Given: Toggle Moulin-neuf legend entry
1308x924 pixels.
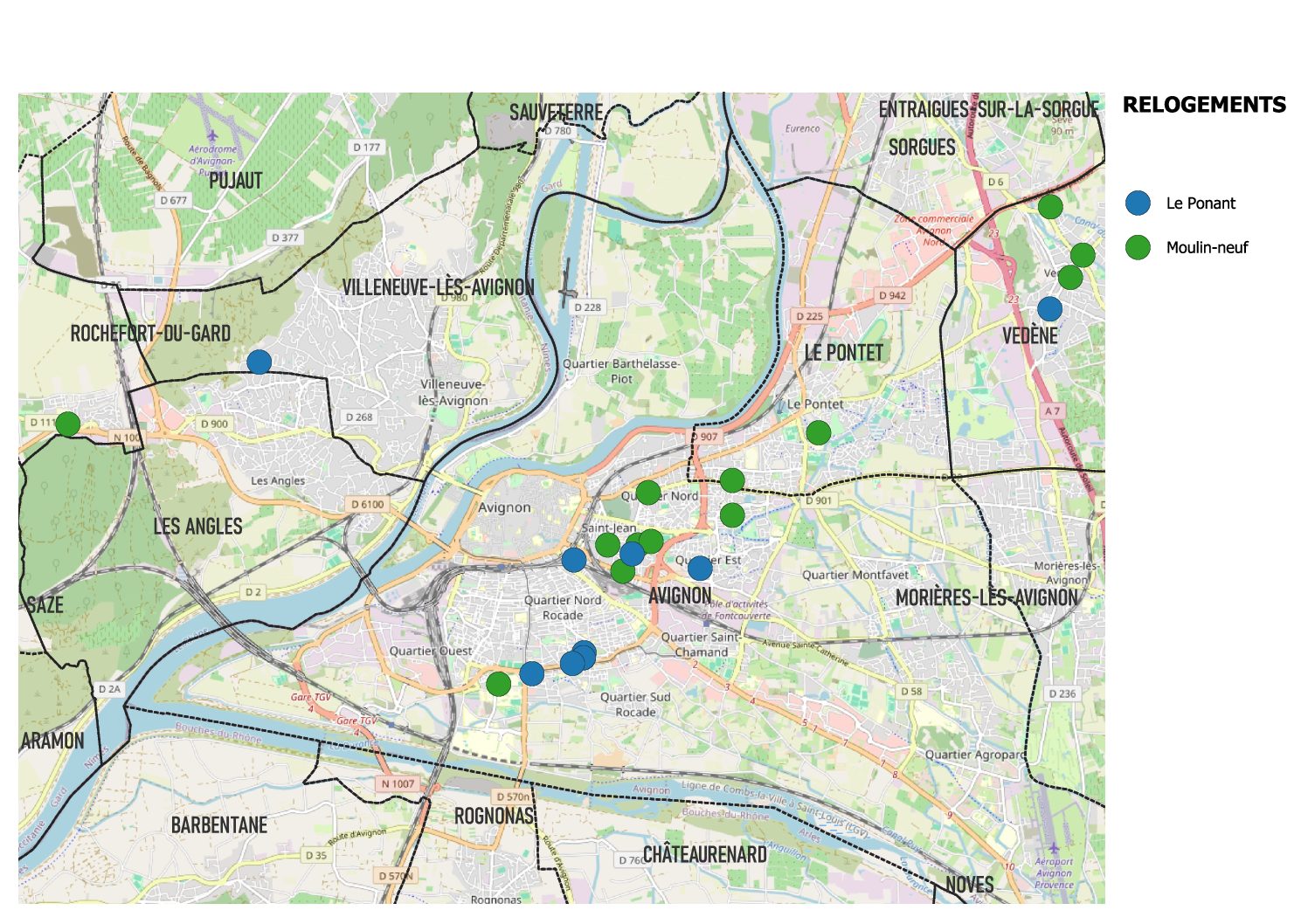Looking at the screenshot, I should 1207,248.
